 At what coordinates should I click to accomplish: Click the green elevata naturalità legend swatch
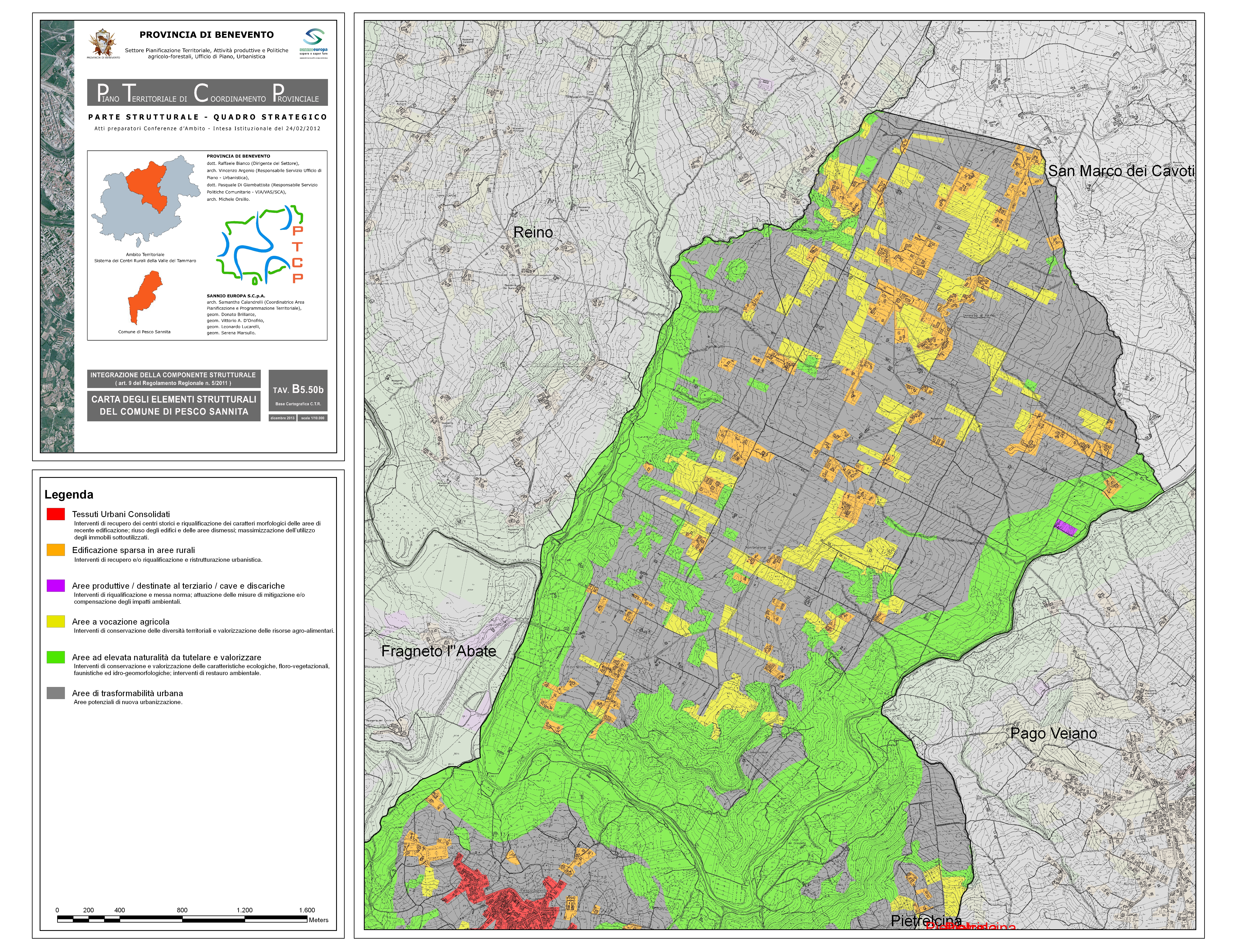coord(56,657)
